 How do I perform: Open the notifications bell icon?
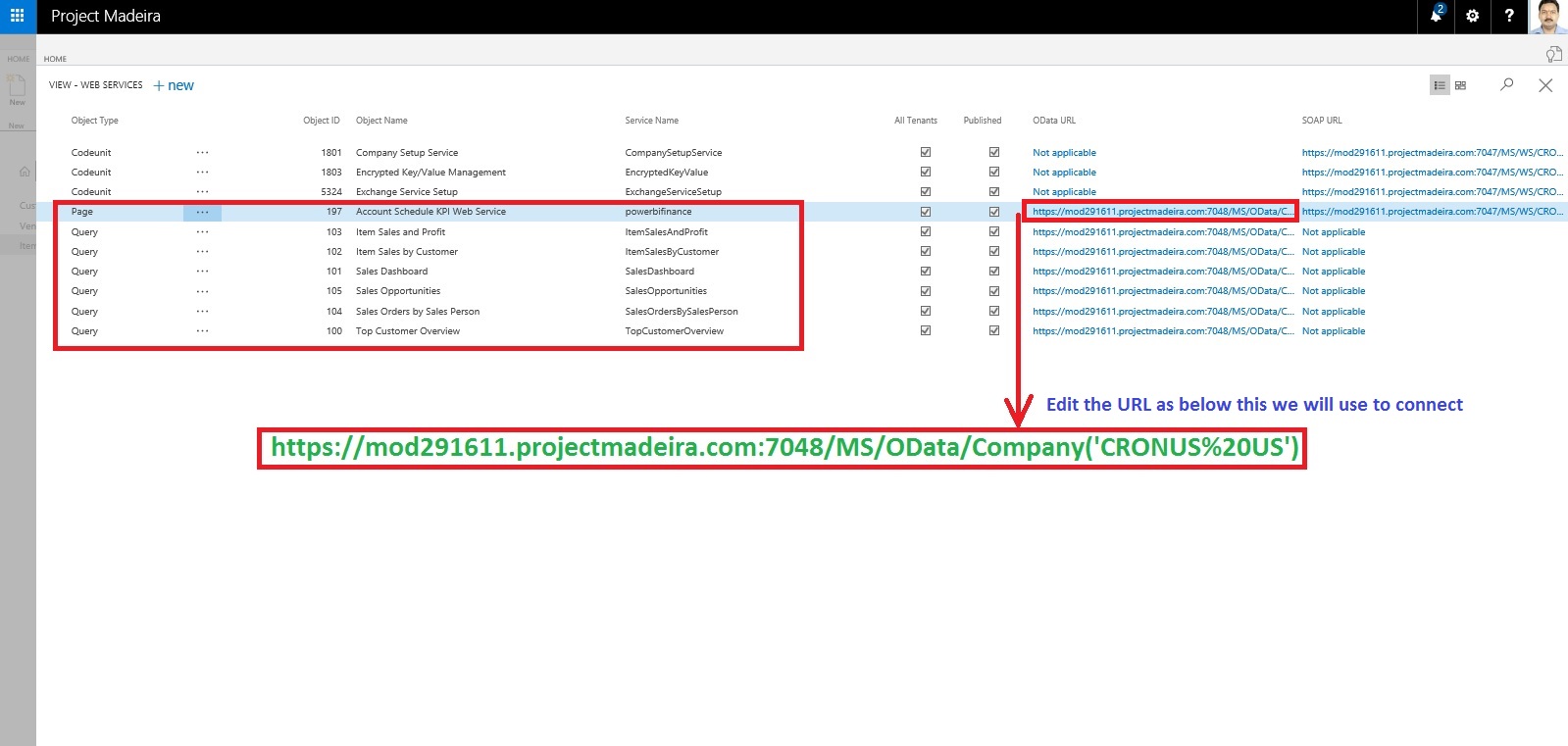click(1437, 15)
